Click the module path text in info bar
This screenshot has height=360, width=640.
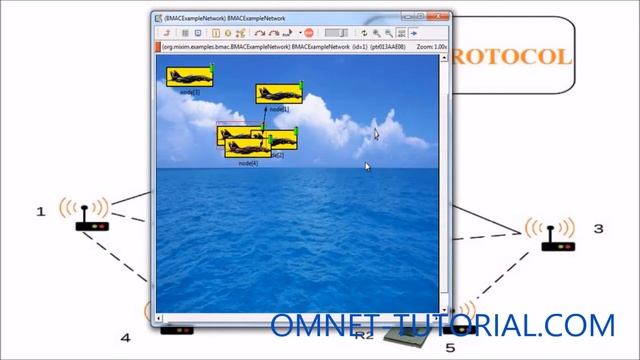pos(284,47)
